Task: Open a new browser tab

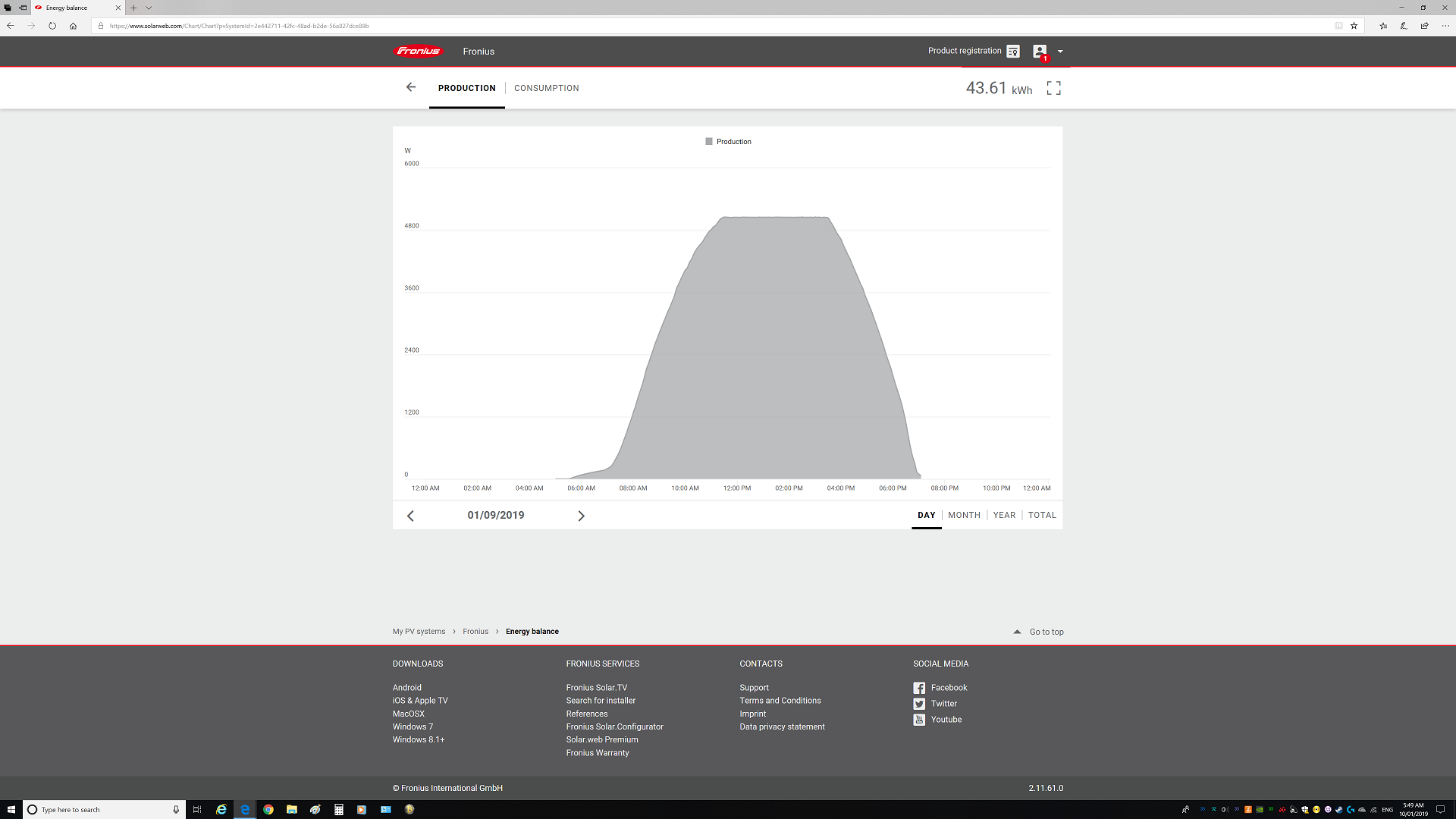Action: coord(133,8)
